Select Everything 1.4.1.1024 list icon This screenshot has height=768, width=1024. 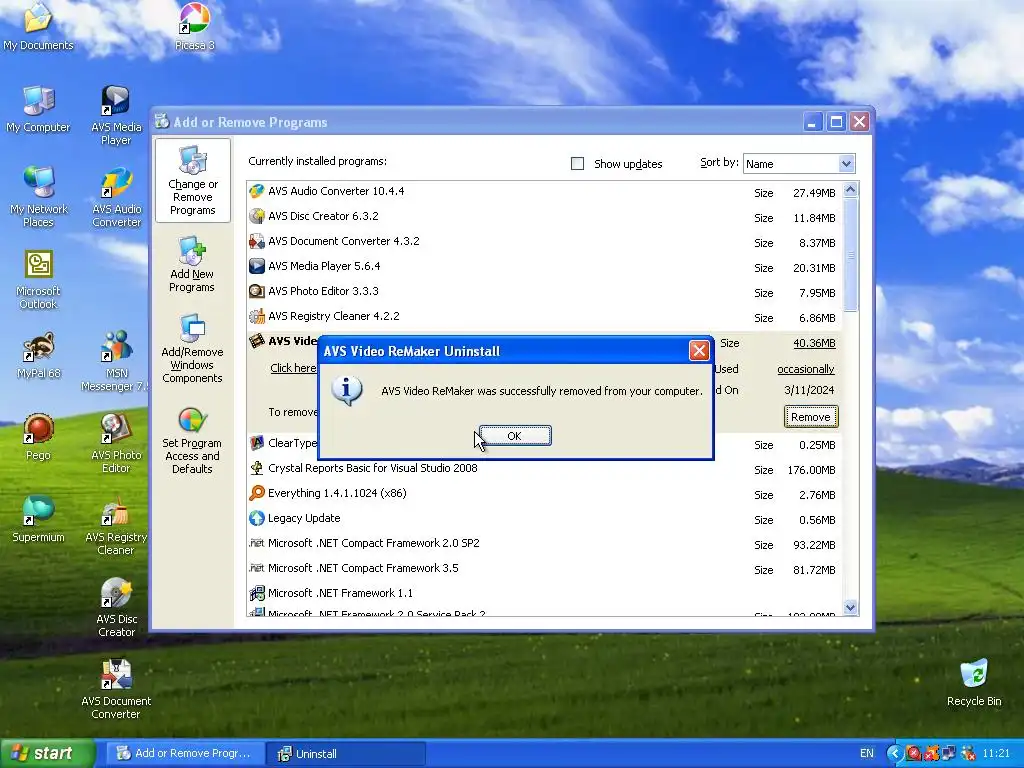tap(257, 493)
